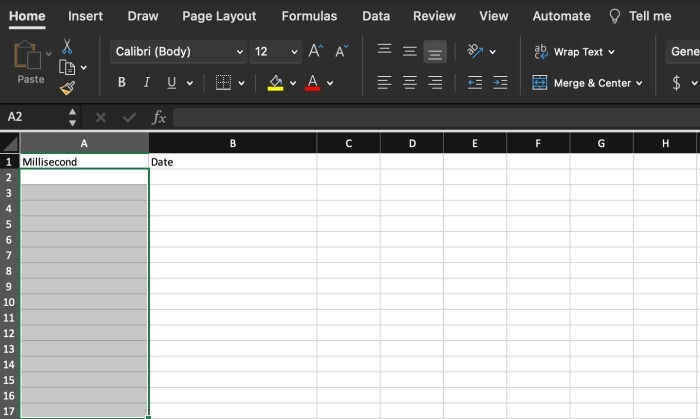Click in the formula bar field

pyautogui.click(x=437, y=118)
